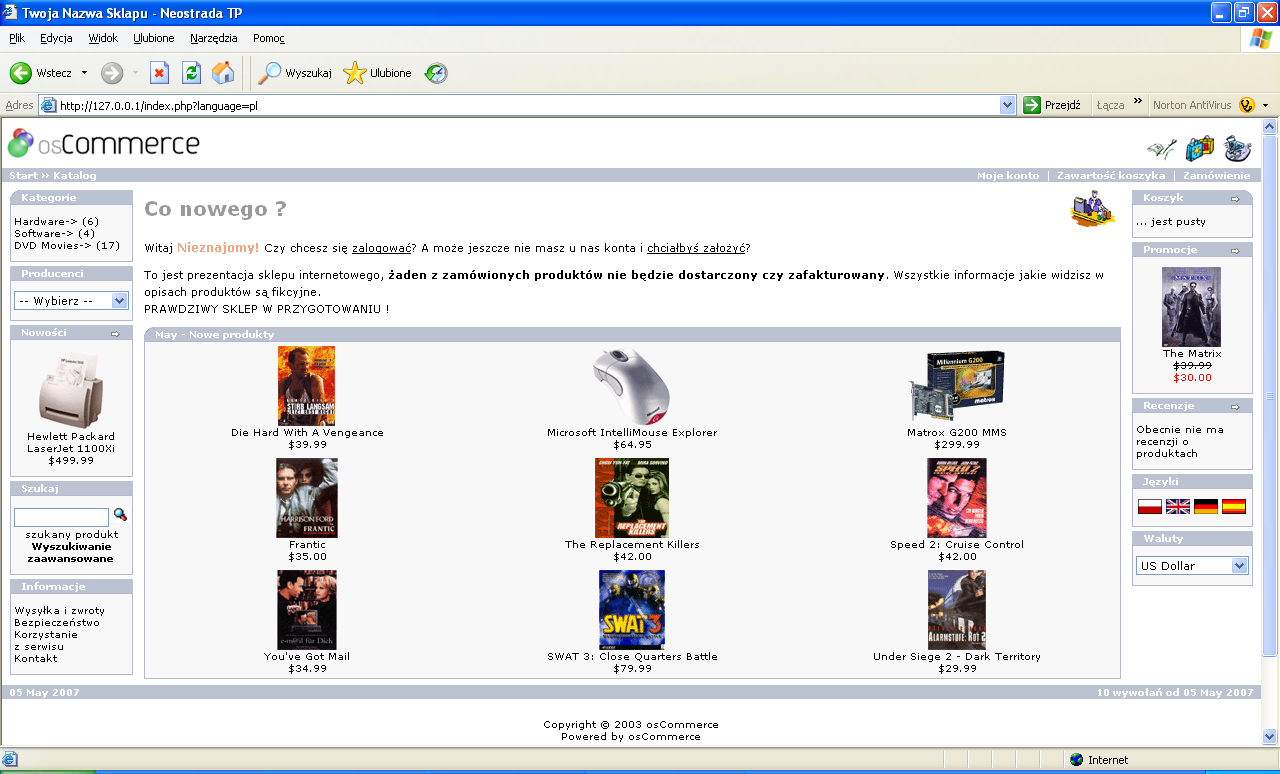Open Under Siege 2 - Dark Territory link
The width and height of the screenshot is (1280, 774).
pyautogui.click(x=956, y=656)
